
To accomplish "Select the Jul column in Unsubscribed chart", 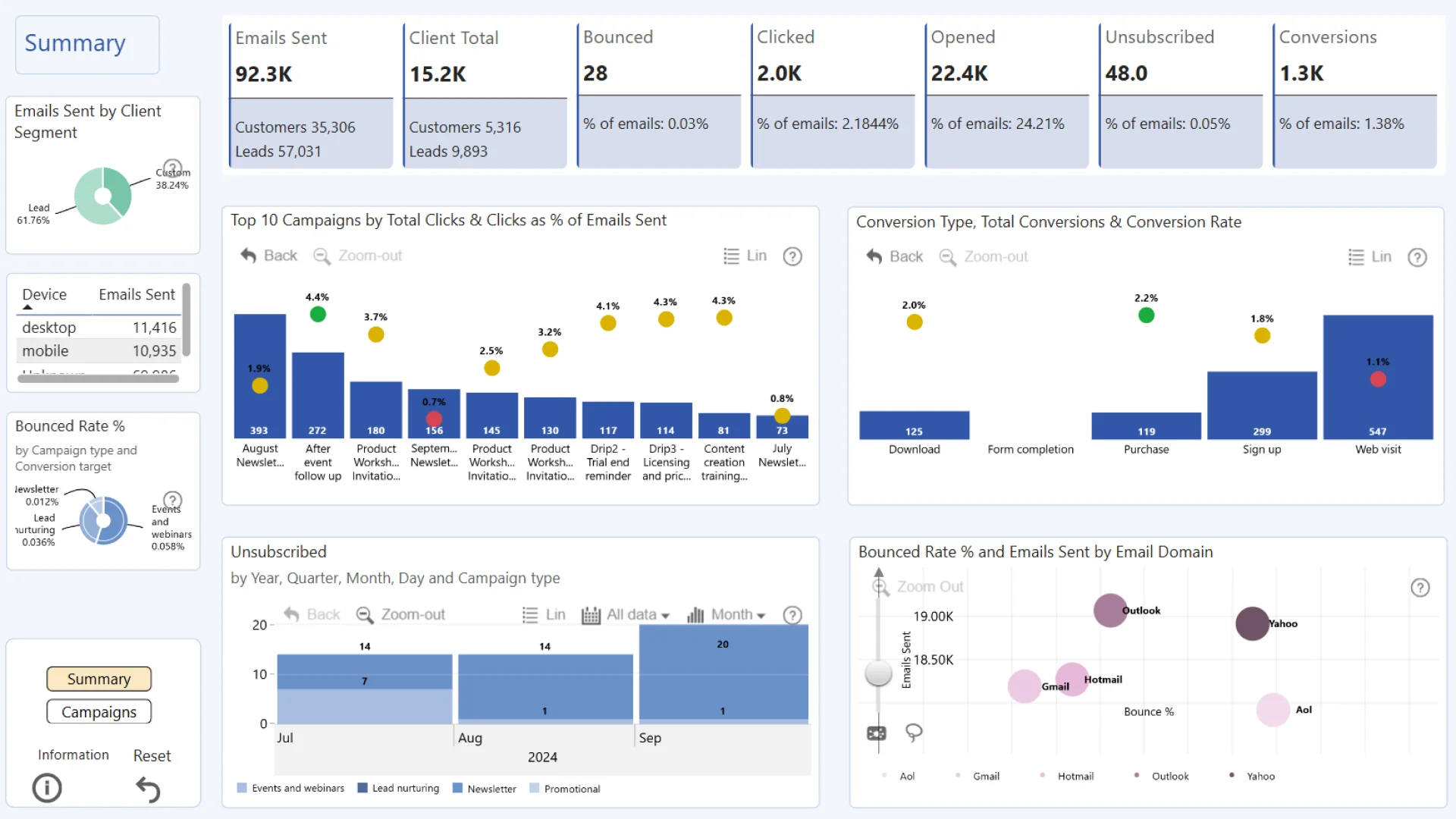I will click(x=365, y=689).
